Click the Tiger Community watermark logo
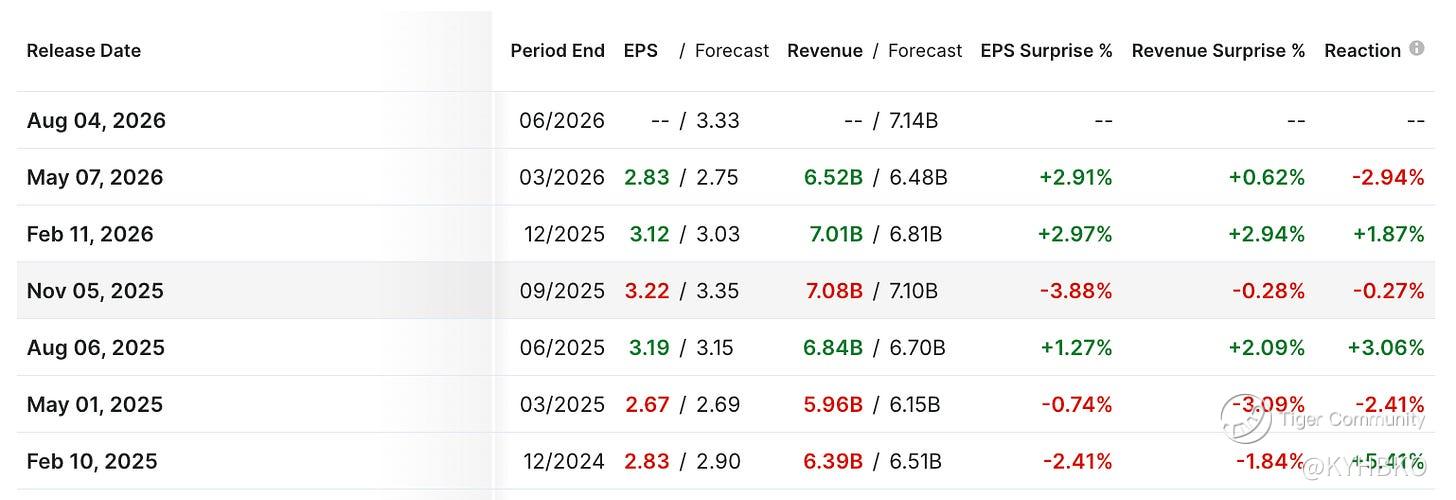Image resolution: width=1456 pixels, height=500 pixels. (x=1245, y=418)
